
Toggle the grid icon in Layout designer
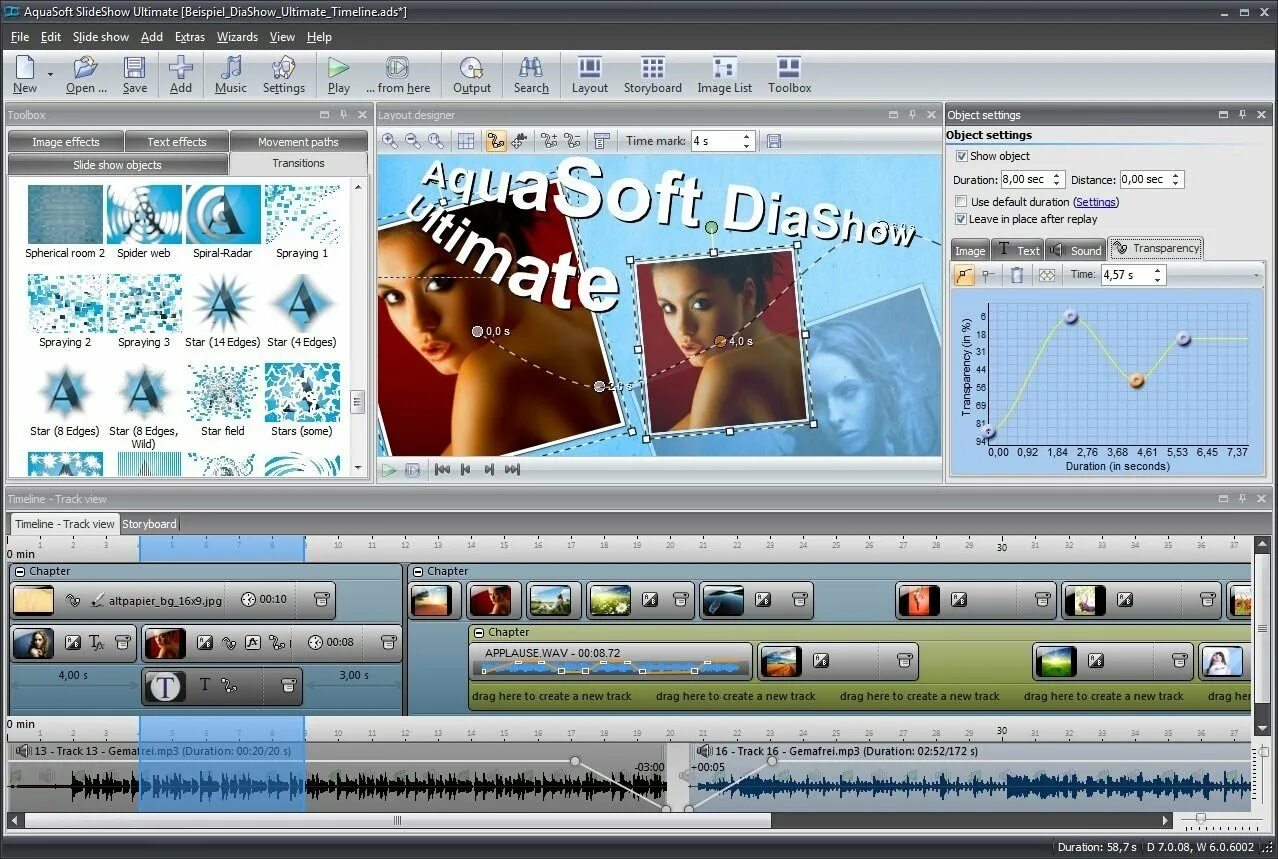click(466, 141)
